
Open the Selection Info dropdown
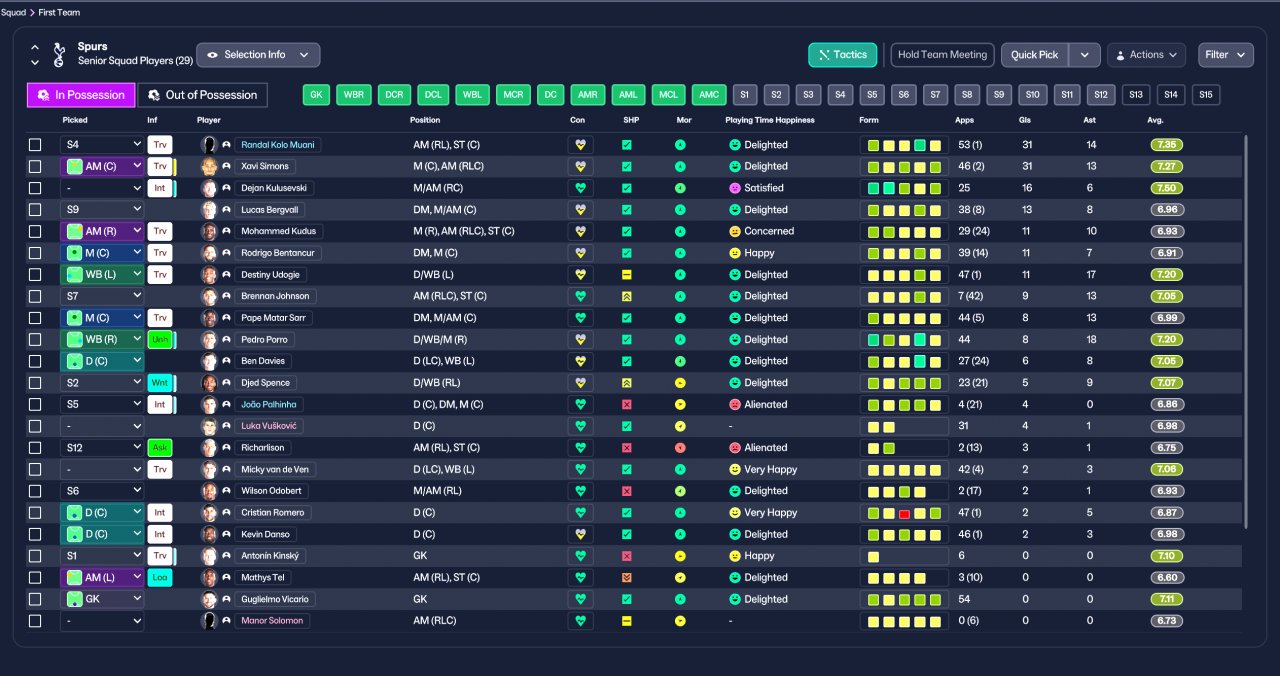click(258, 55)
